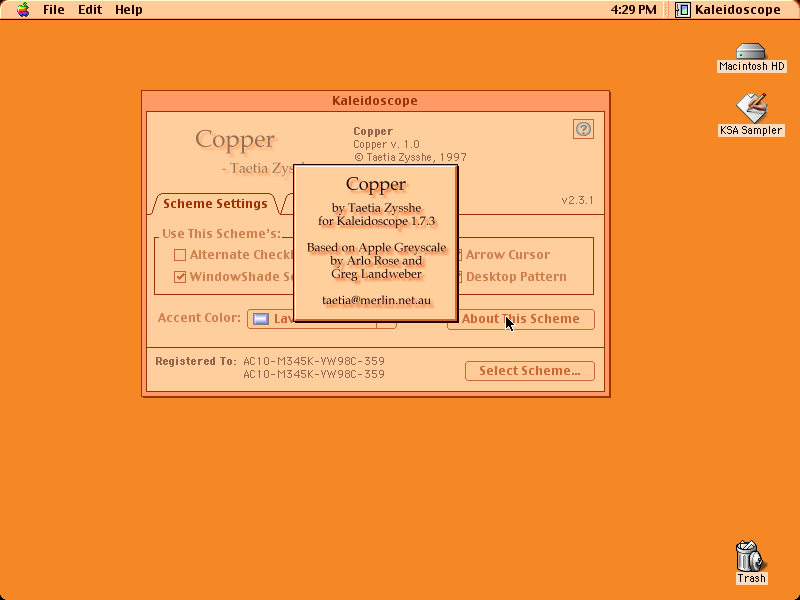Image resolution: width=800 pixels, height=600 pixels.
Task: Click "© Taetia Zysshe, 1997" text
Action: coord(410,157)
